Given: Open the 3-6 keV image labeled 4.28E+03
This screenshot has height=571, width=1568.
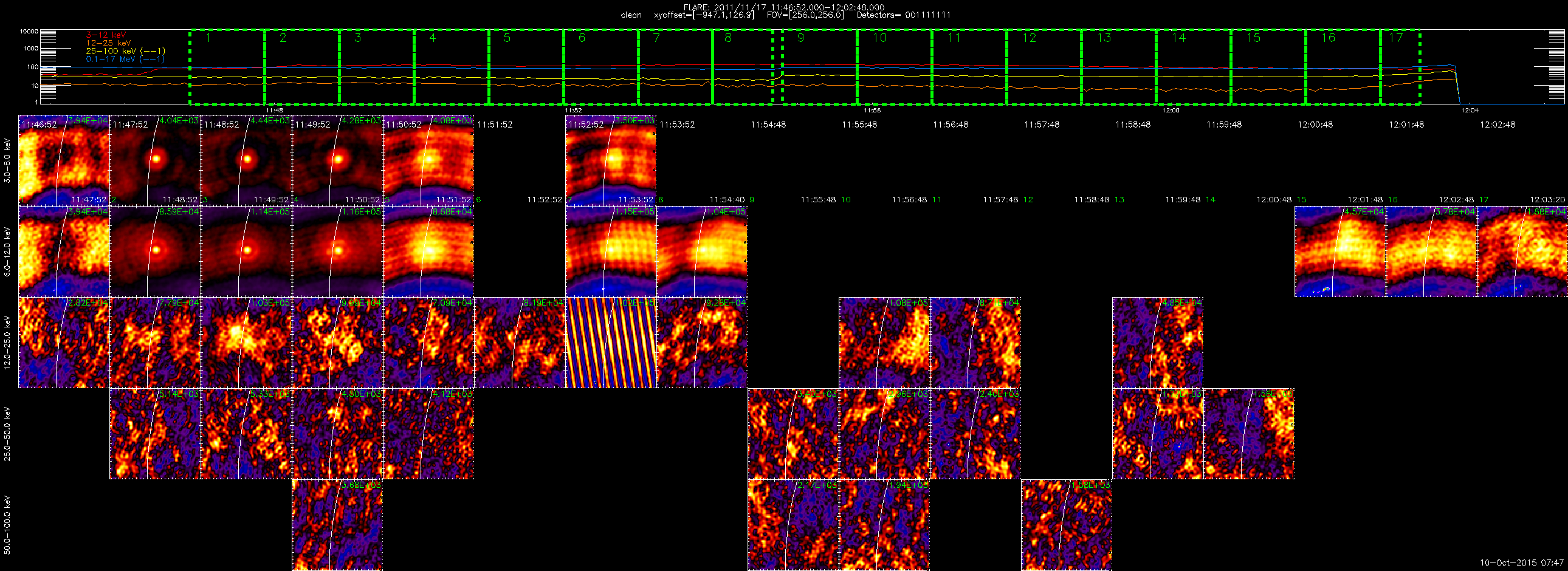Looking at the screenshot, I should tap(338, 160).
